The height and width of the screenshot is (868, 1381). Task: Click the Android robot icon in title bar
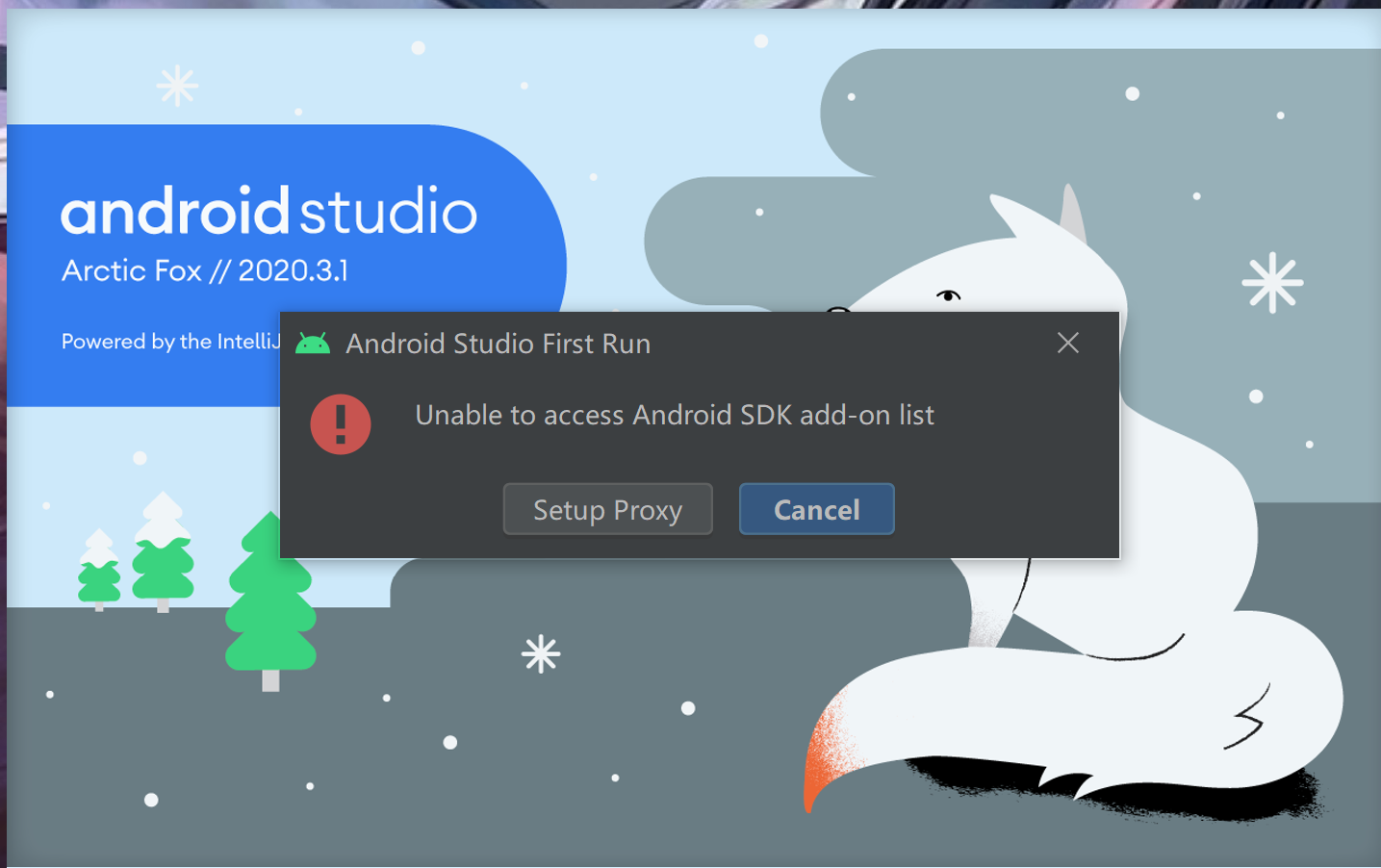(313, 344)
